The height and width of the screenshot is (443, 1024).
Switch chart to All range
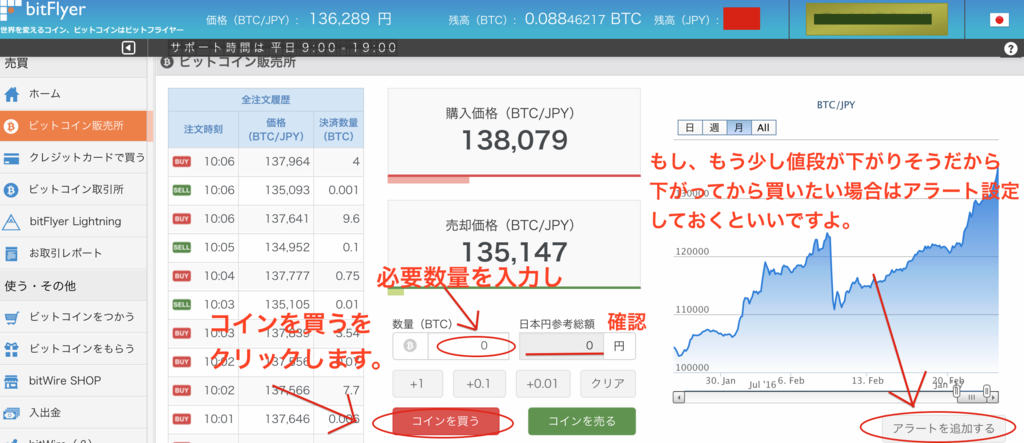tap(763, 128)
